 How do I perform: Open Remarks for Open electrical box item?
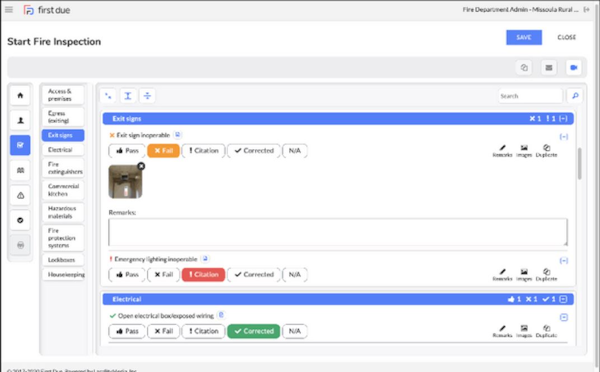coord(502,331)
